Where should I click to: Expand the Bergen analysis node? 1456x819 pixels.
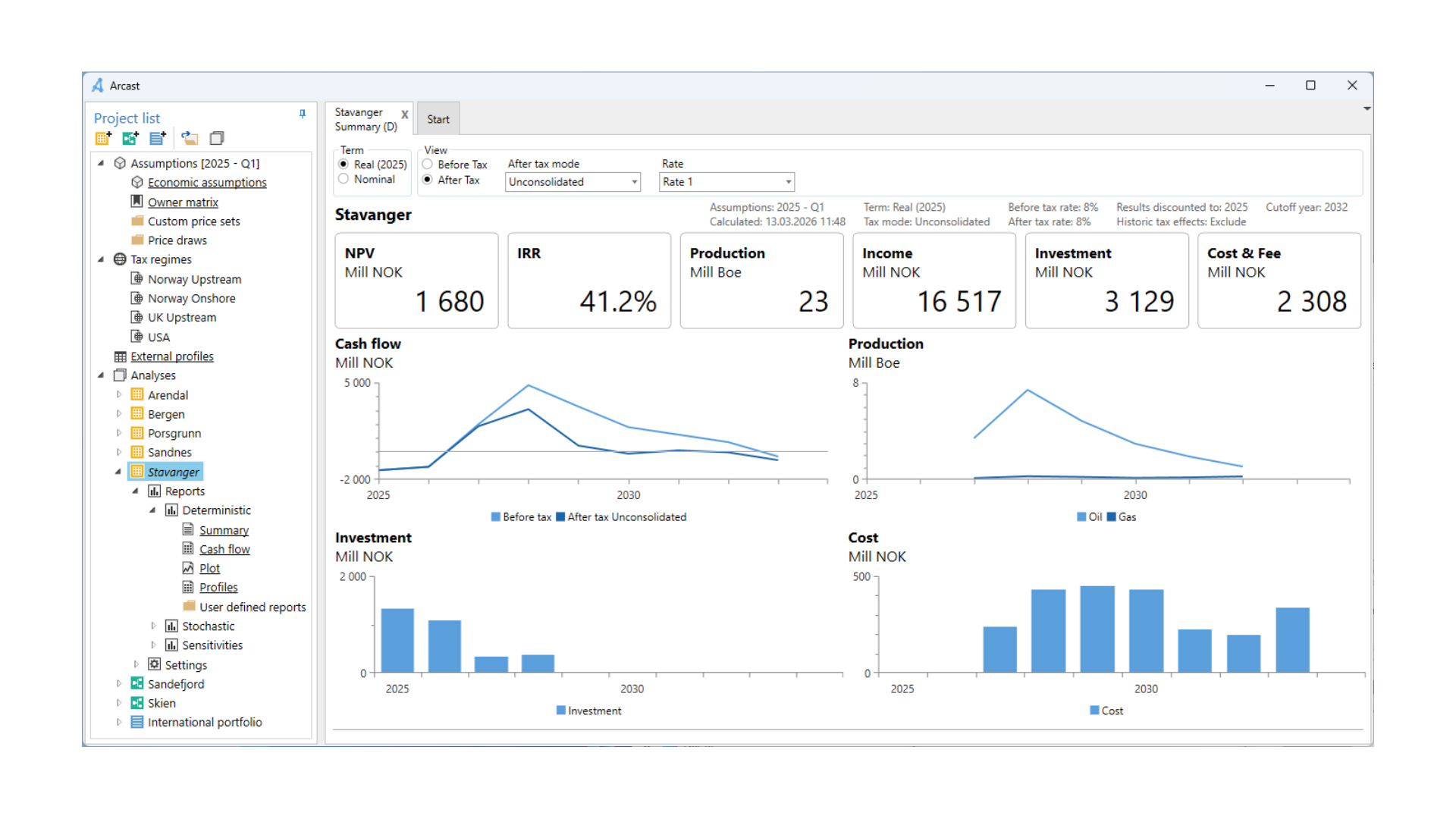(x=119, y=414)
